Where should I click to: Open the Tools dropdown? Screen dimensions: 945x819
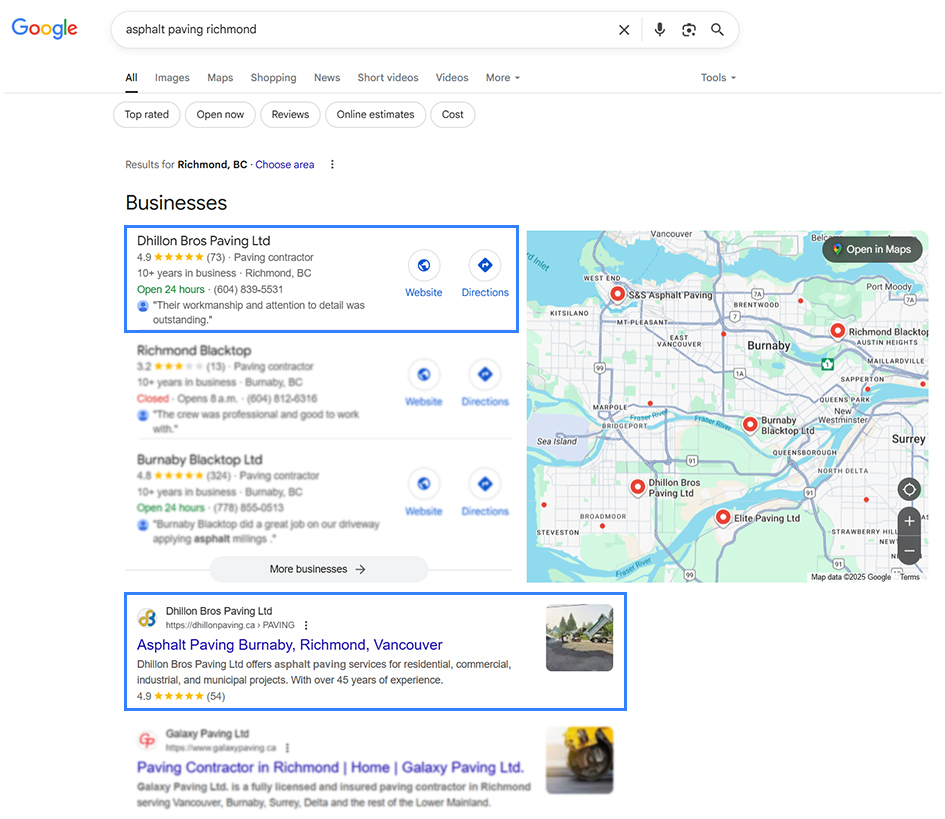point(718,78)
